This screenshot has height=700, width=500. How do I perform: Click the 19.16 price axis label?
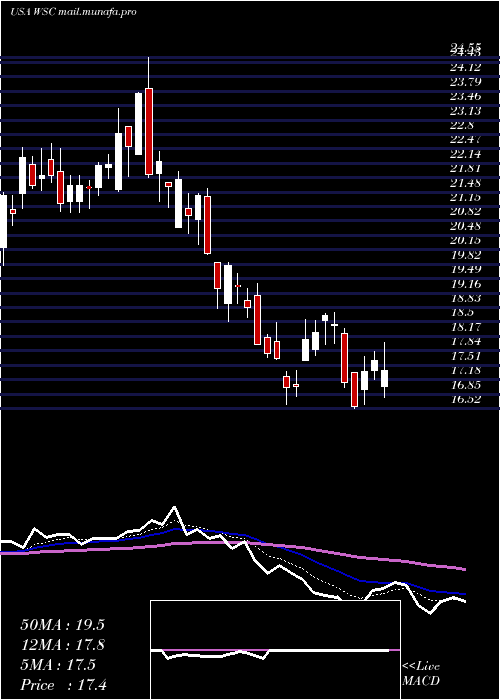tap(465, 283)
